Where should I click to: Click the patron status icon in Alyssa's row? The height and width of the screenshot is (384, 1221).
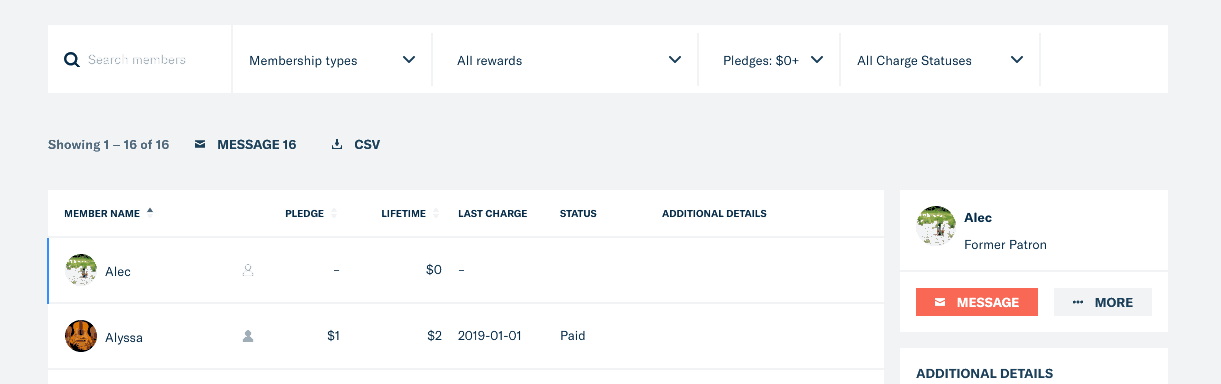point(248,336)
